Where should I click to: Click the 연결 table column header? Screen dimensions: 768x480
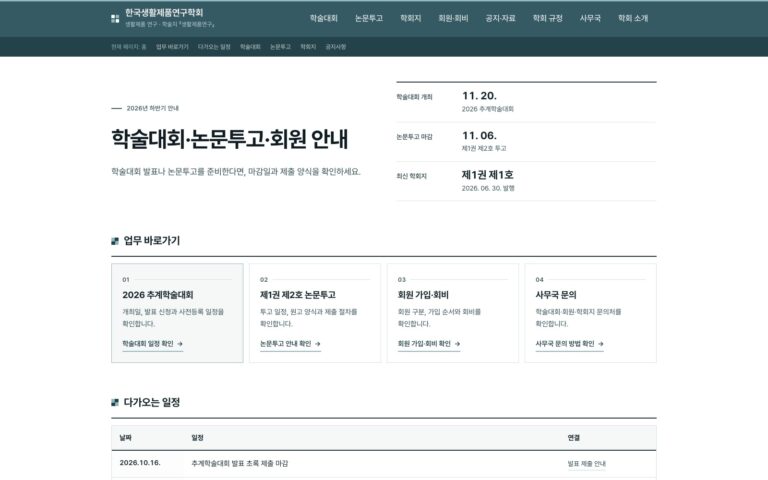coord(574,438)
